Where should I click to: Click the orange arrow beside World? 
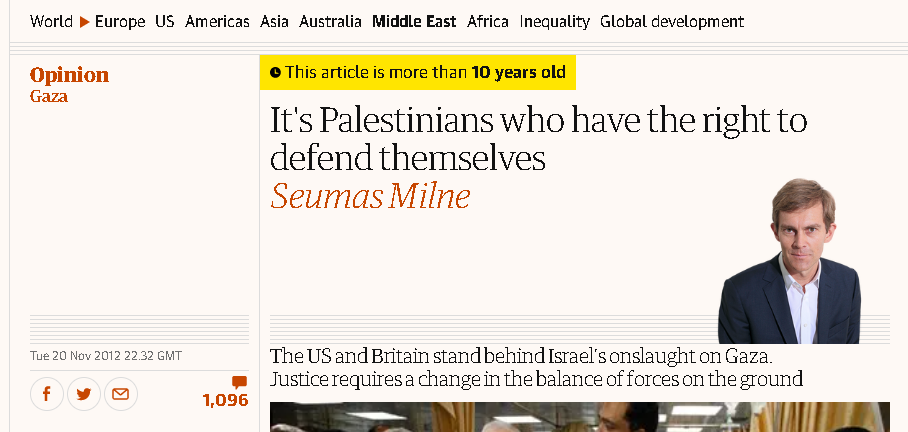(84, 21)
